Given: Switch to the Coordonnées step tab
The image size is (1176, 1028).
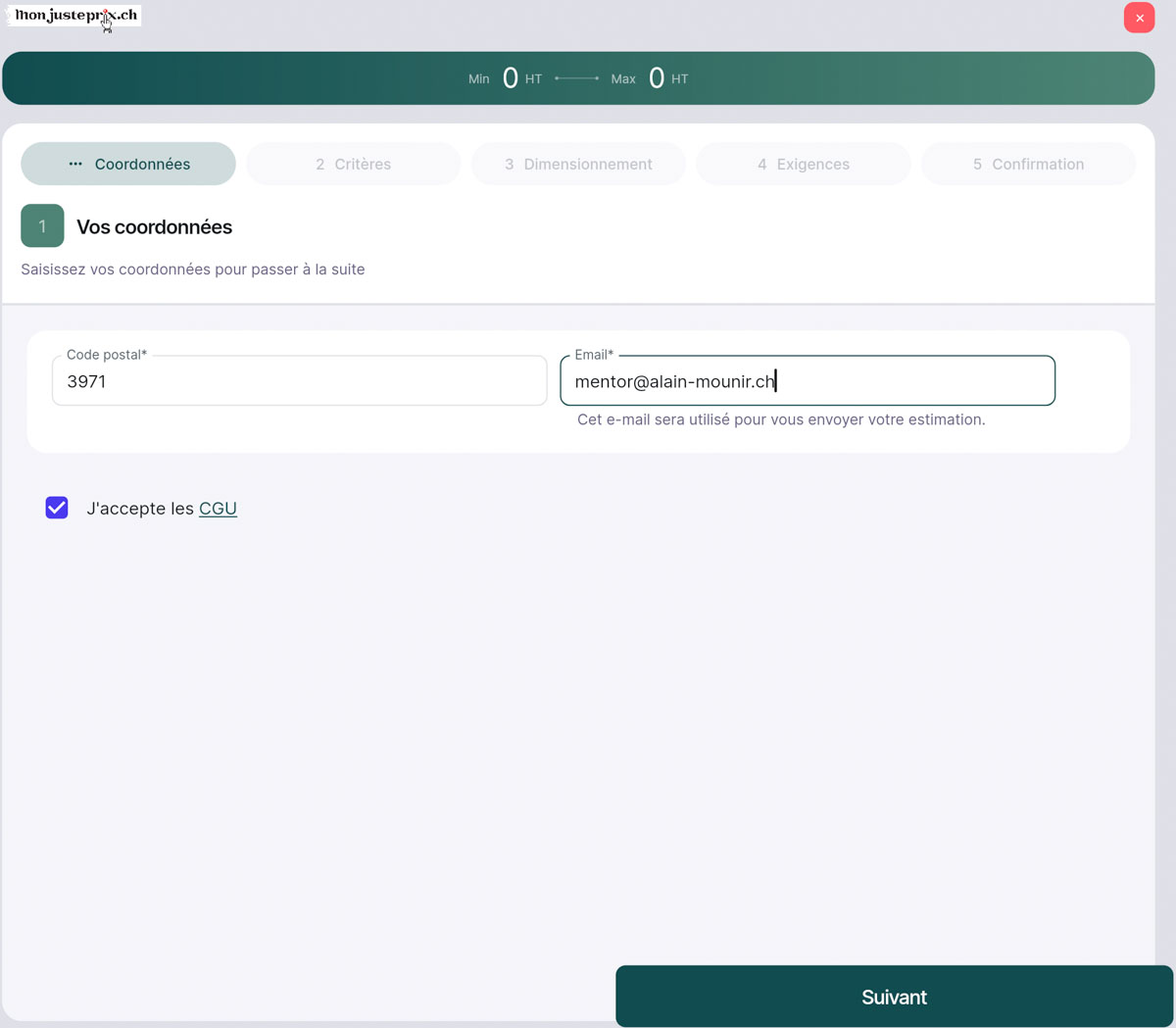Looking at the screenshot, I should pos(128,164).
